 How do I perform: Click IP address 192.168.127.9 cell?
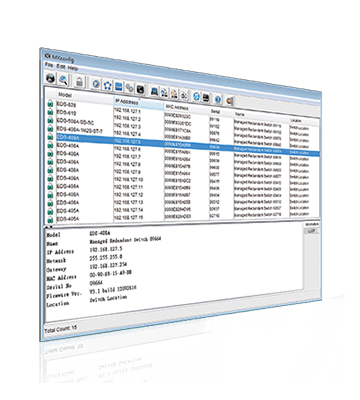pos(128,172)
